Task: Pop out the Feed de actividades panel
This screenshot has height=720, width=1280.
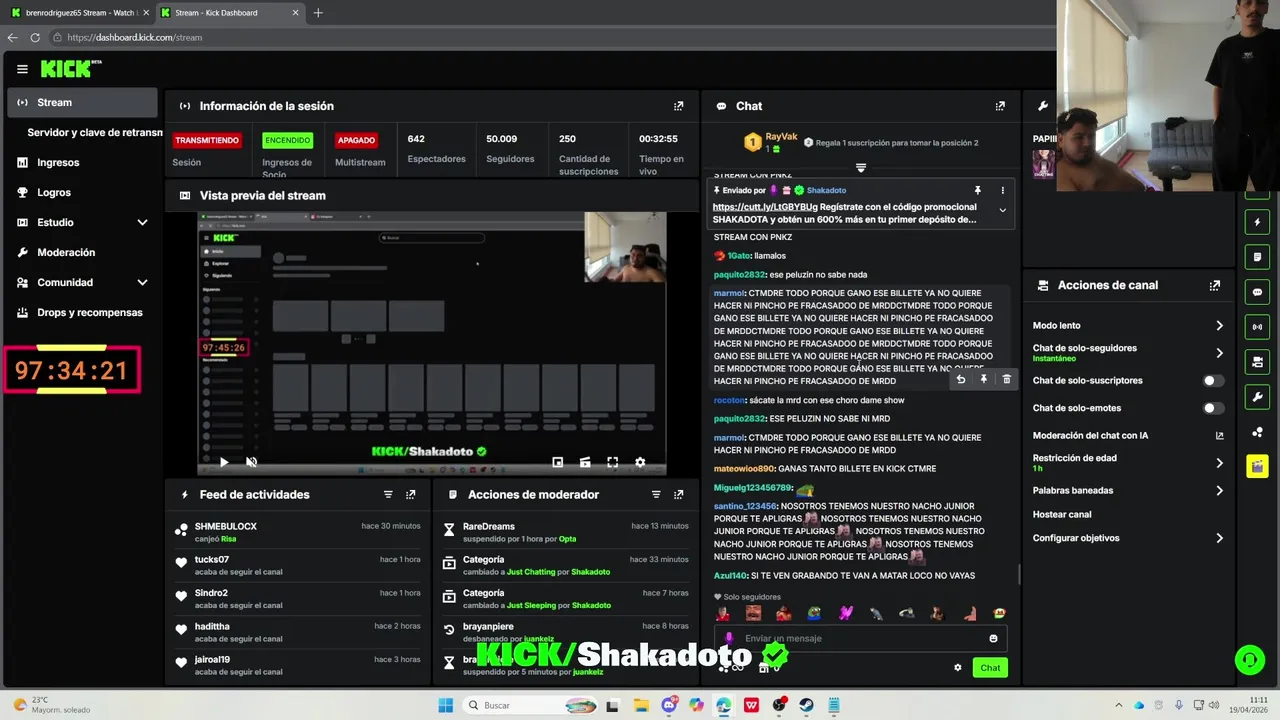Action: (x=411, y=495)
